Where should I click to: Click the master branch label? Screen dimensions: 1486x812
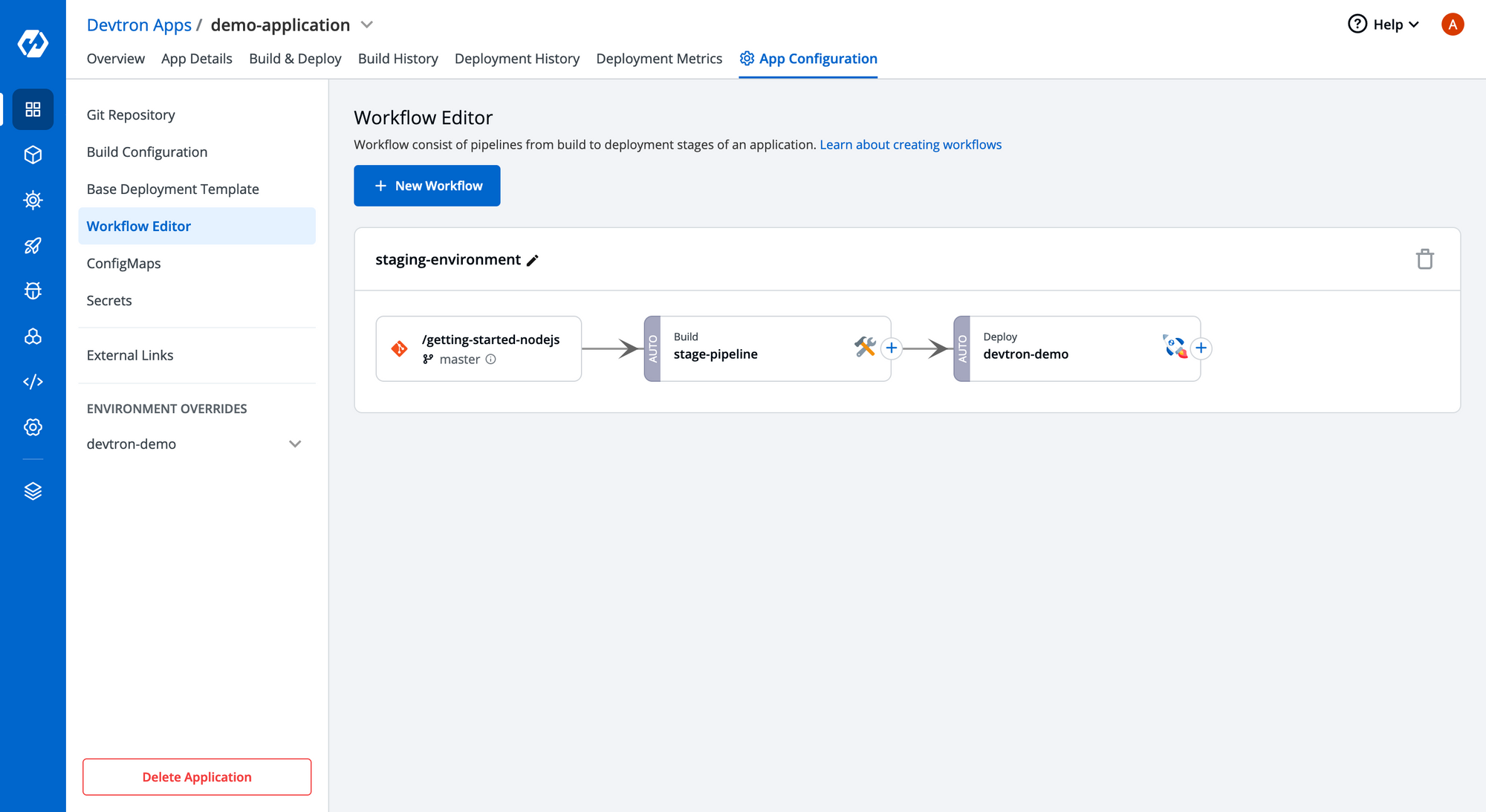tap(459, 360)
